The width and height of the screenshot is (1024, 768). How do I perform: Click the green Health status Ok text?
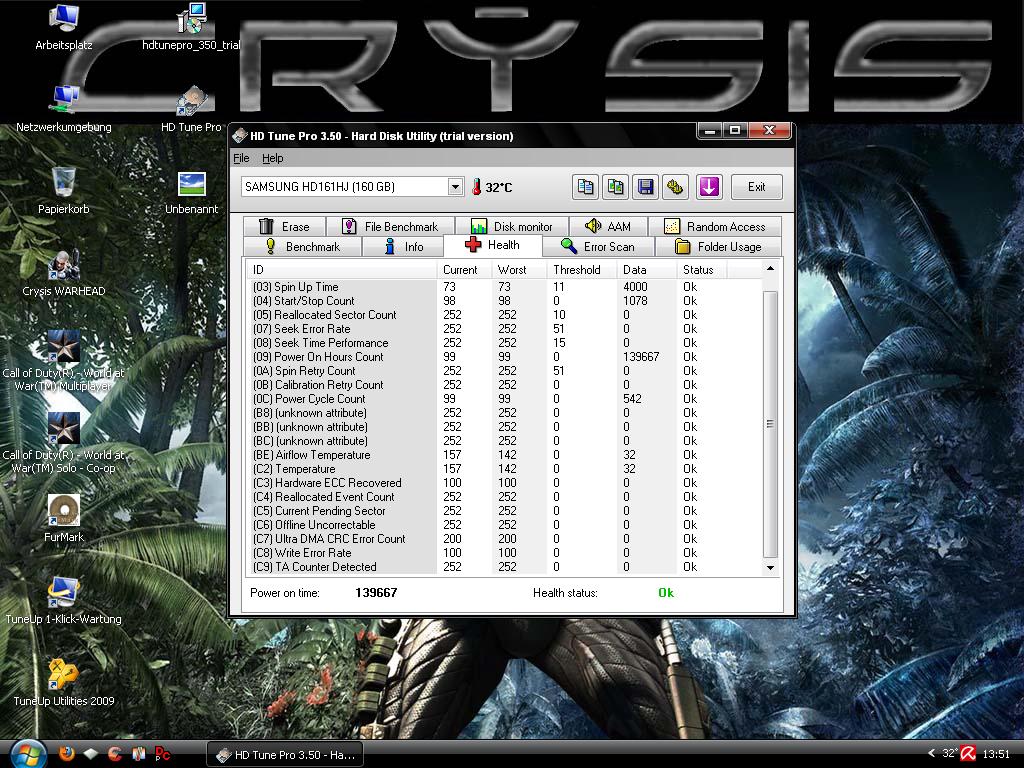(x=665, y=593)
